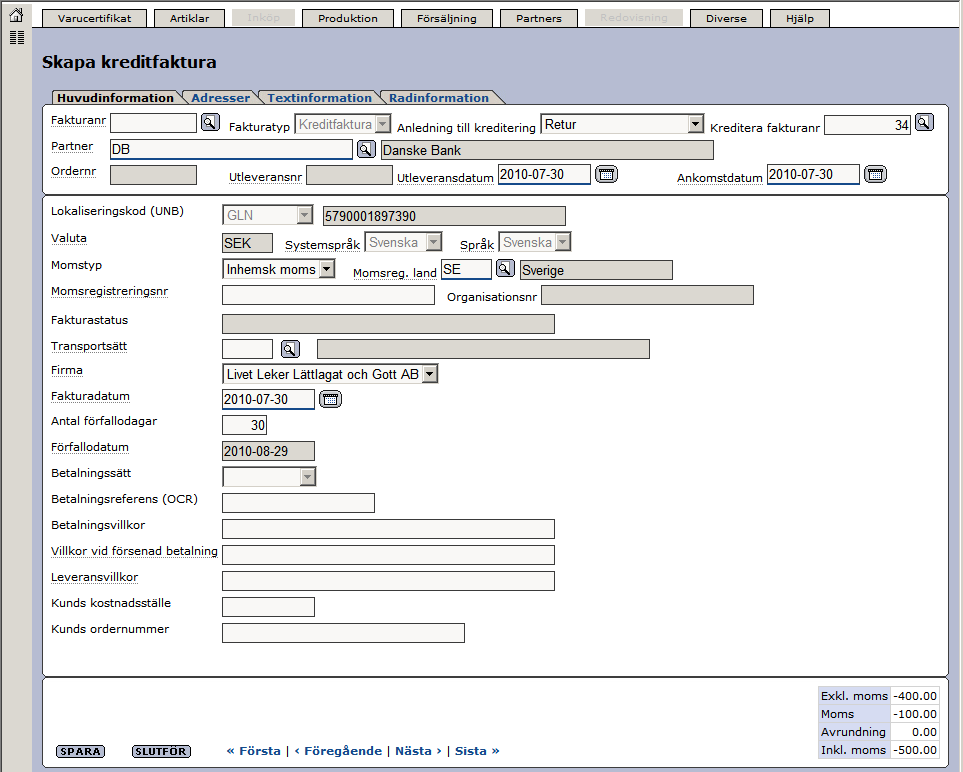This screenshot has height=772, width=963.
Task: Click the Fakturadatum date field
Action: [x=268, y=399]
